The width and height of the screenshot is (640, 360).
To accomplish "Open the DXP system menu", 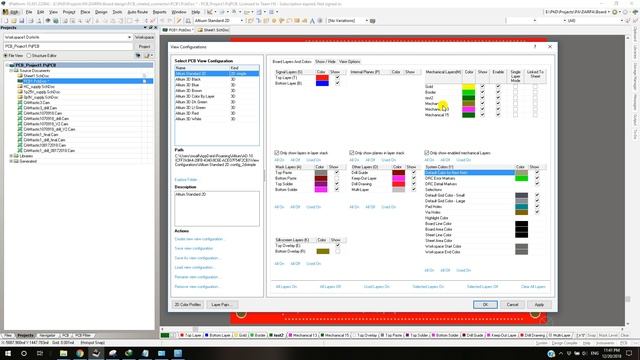I will tap(11, 12).
